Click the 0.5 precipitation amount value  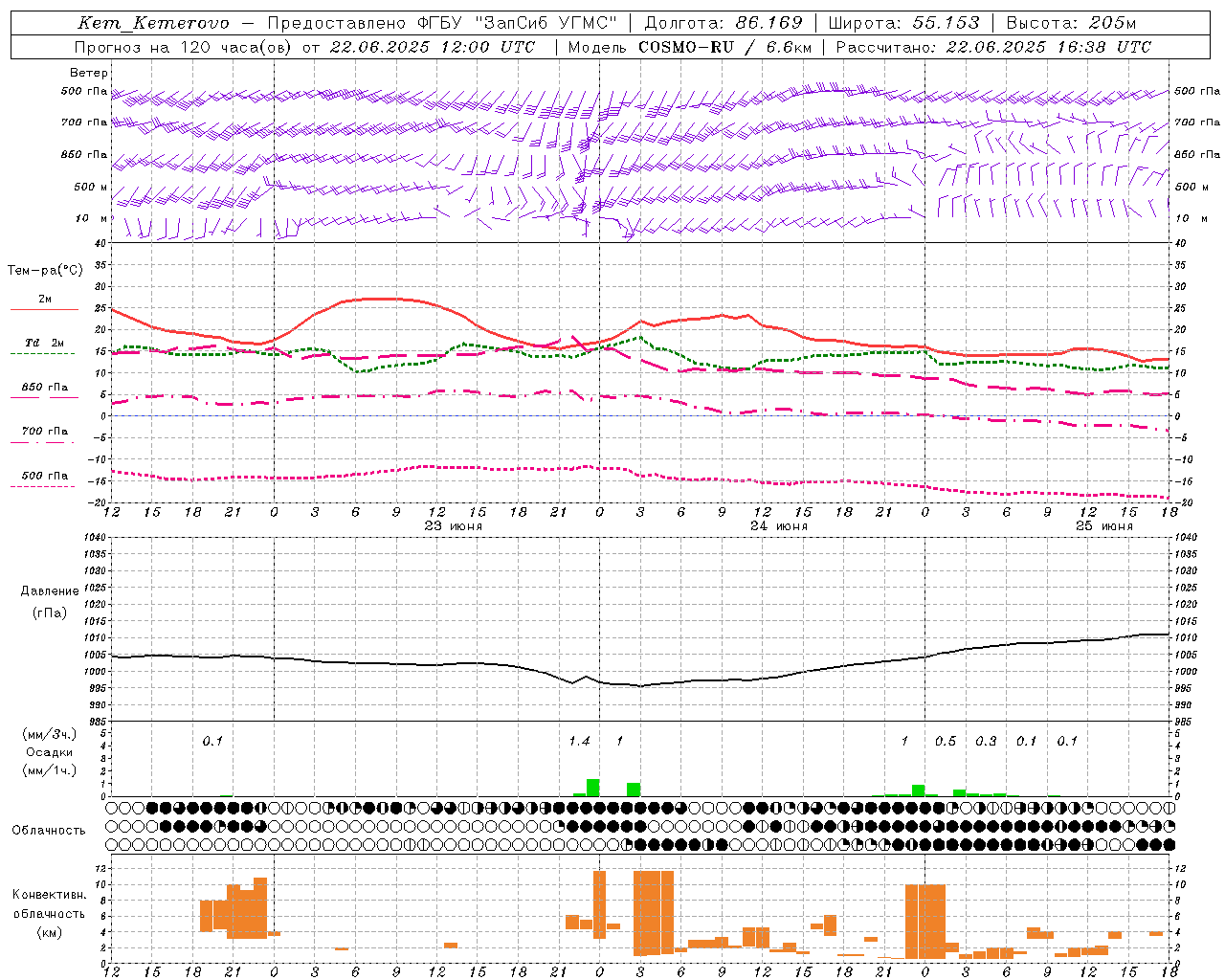(x=946, y=742)
